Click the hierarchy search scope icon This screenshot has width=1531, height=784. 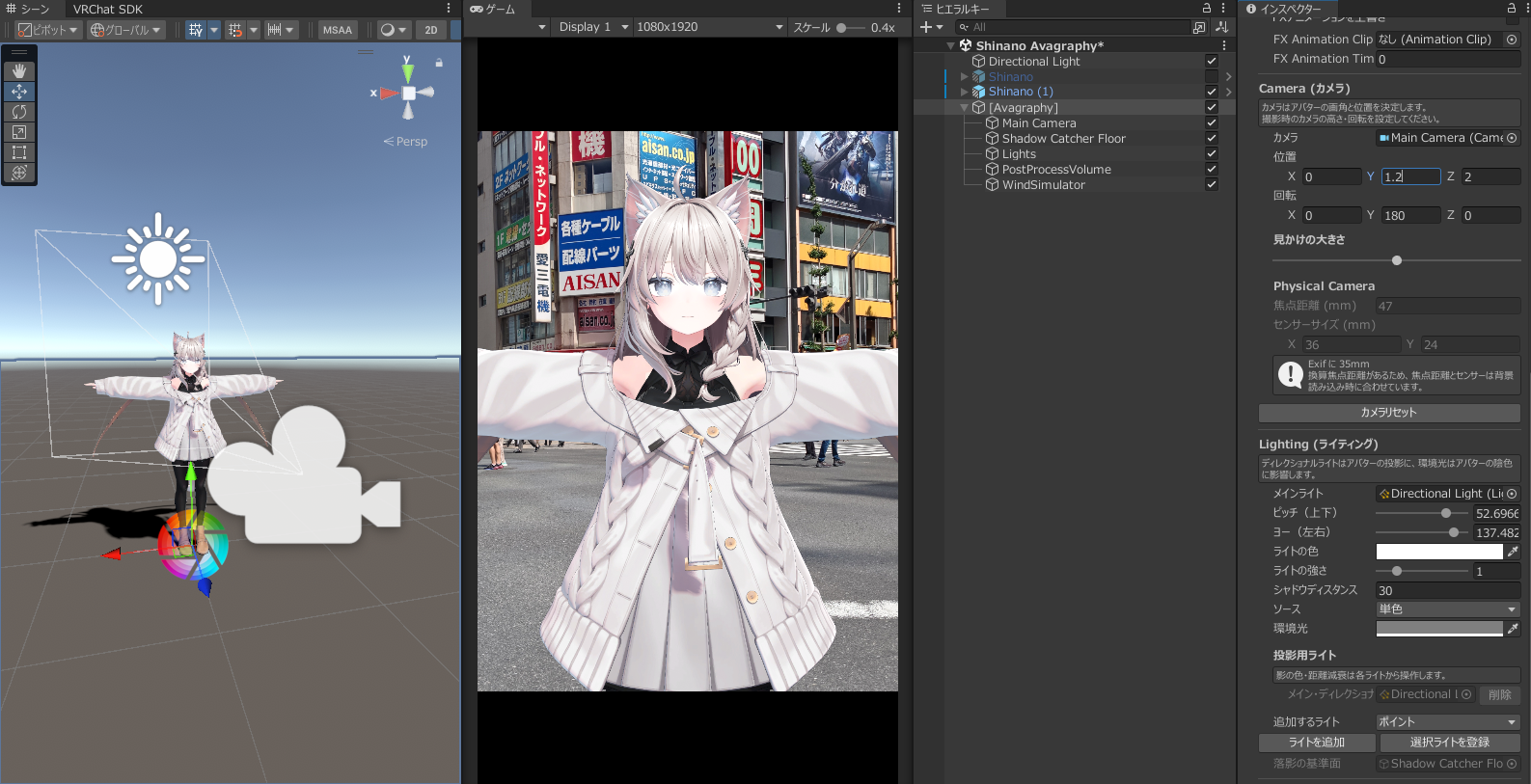pos(1199,27)
